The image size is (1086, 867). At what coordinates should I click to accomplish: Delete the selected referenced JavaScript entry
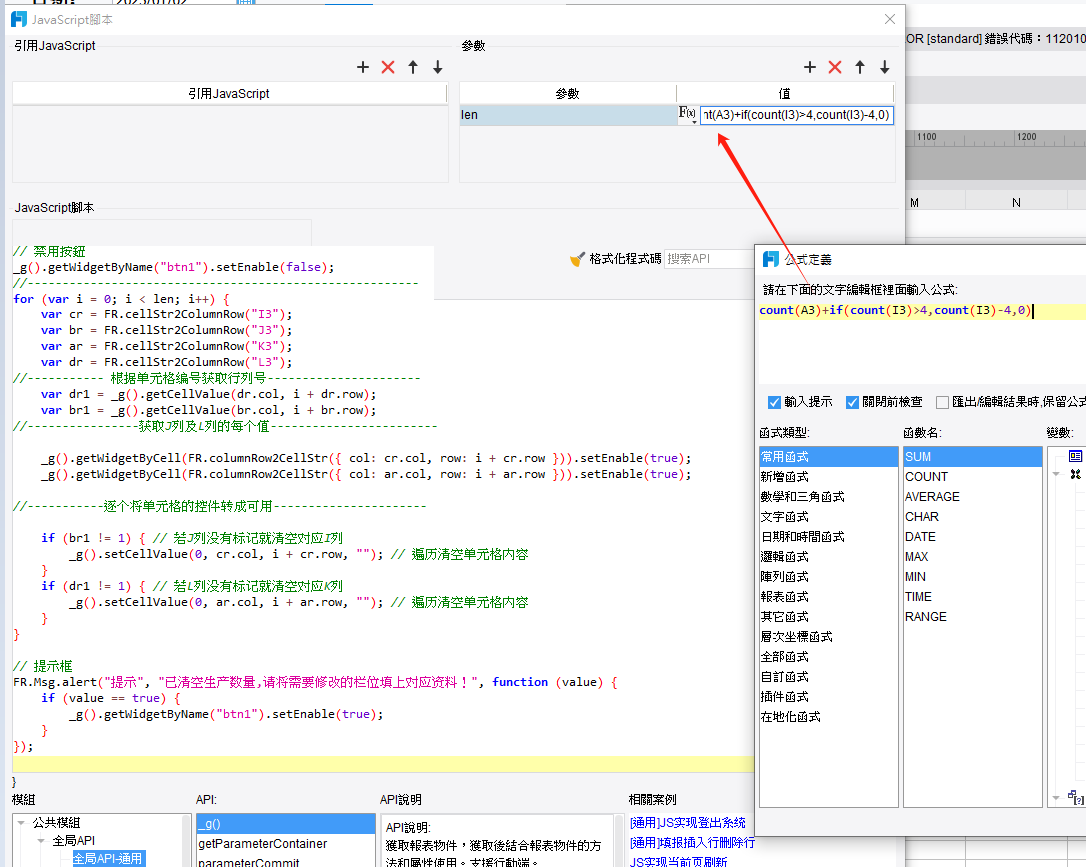click(x=388, y=67)
